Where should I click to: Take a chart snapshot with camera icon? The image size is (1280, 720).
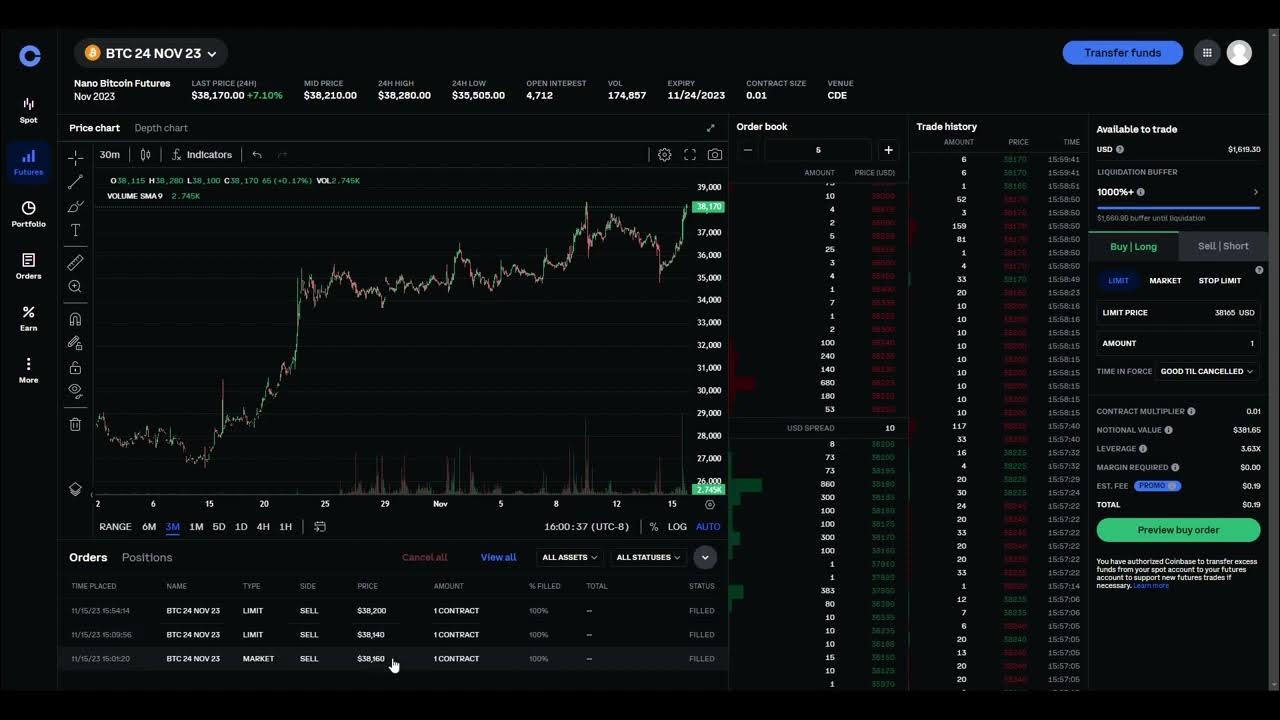click(x=715, y=154)
